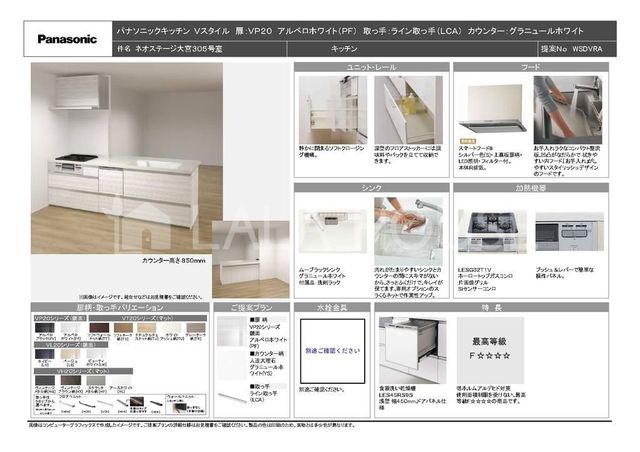The width and height of the screenshot is (640, 452).
Task: Open the small inset back-side kitchen view
Action: [x=251, y=259]
